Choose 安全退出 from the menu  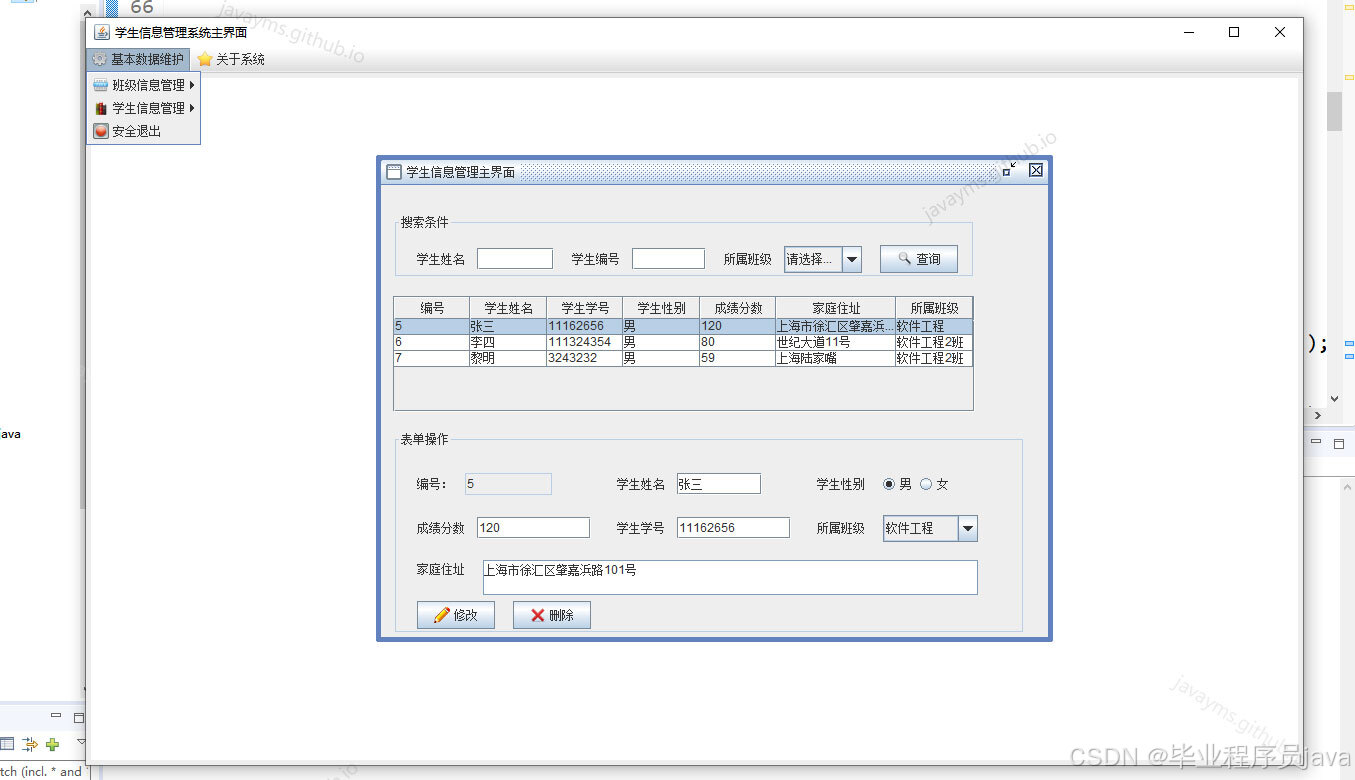pyautogui.click(x=144, y=131)
